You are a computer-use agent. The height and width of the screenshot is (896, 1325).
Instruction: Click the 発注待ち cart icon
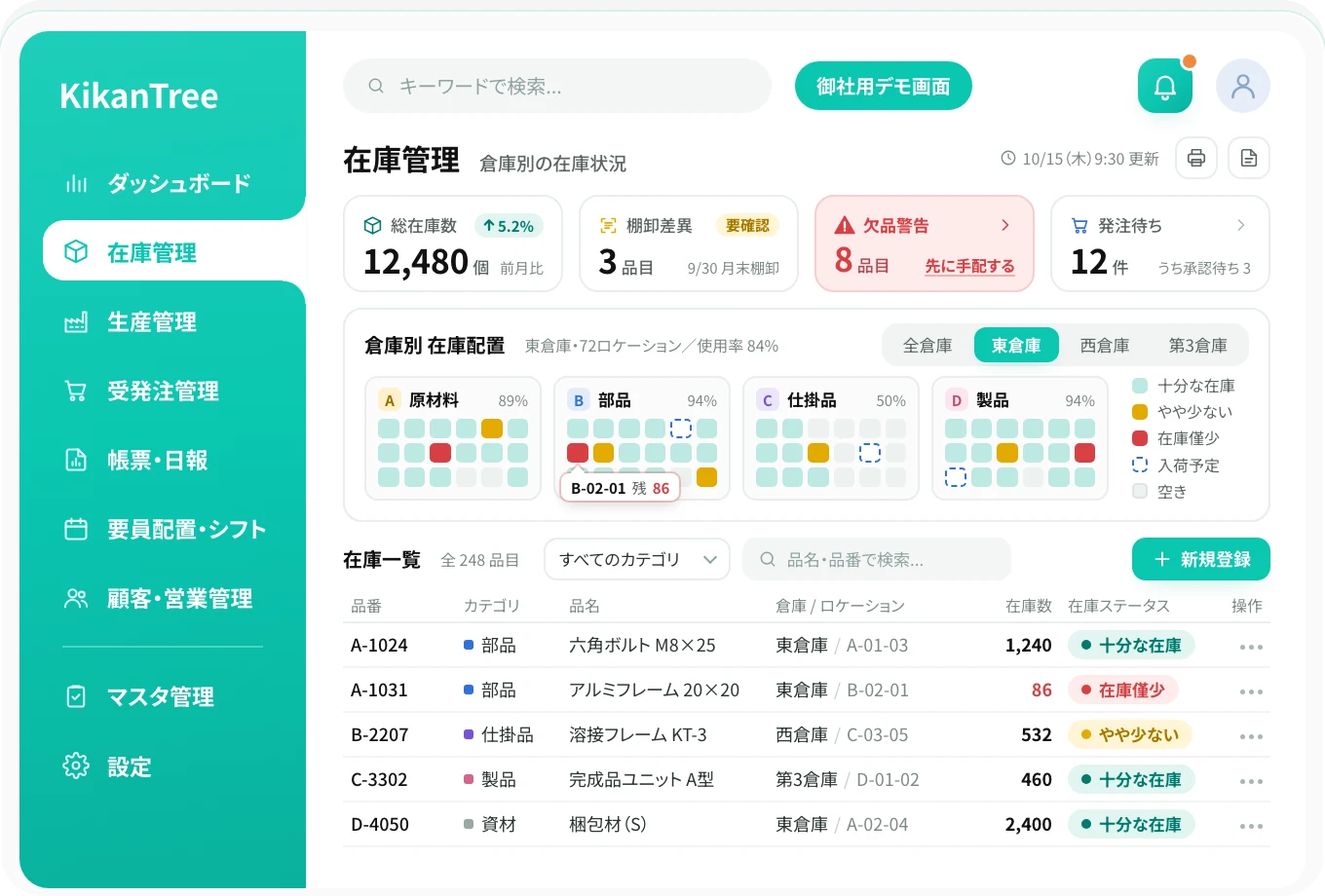coord(1079,226)
